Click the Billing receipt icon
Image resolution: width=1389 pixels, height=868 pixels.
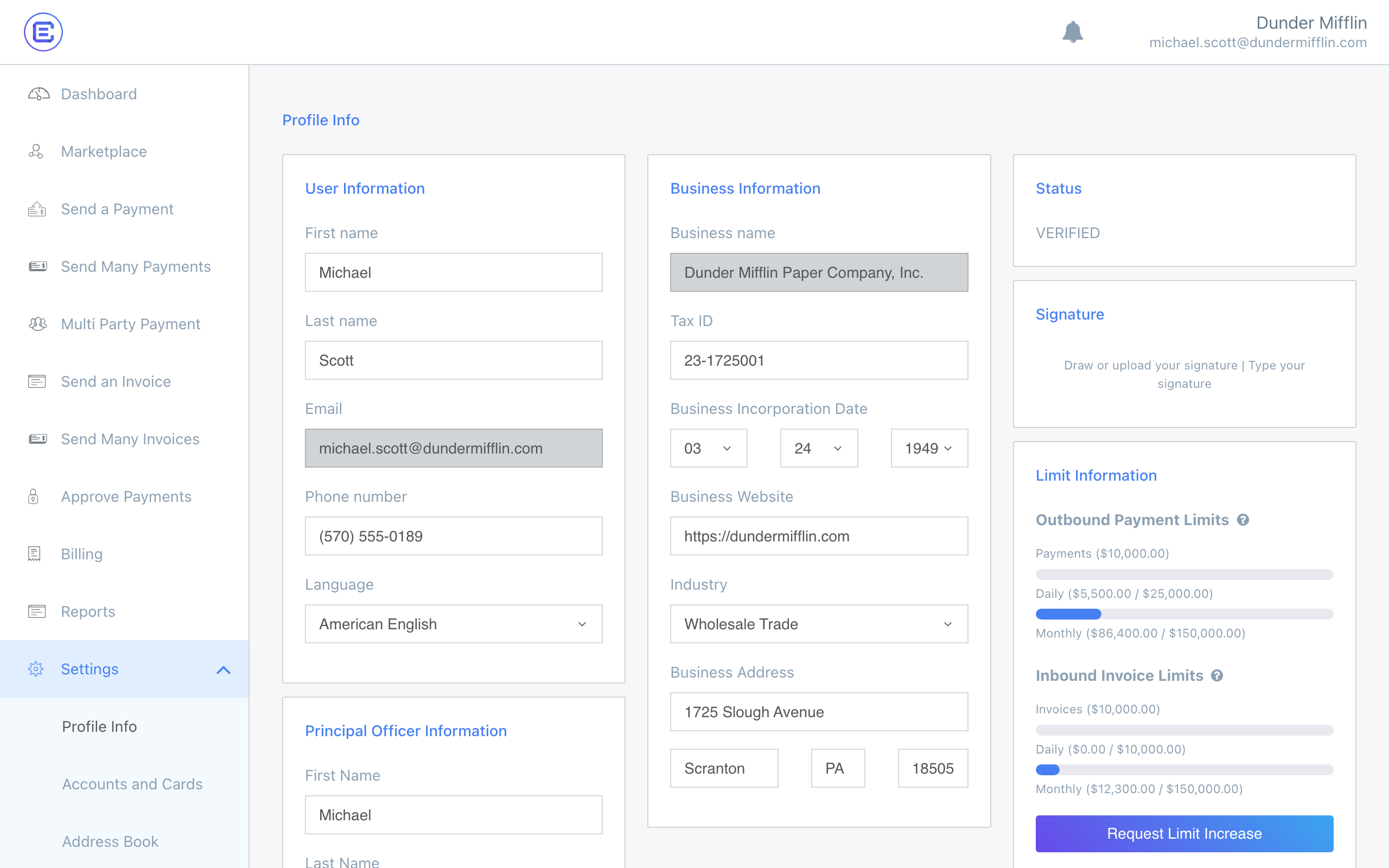coord(34,553)
